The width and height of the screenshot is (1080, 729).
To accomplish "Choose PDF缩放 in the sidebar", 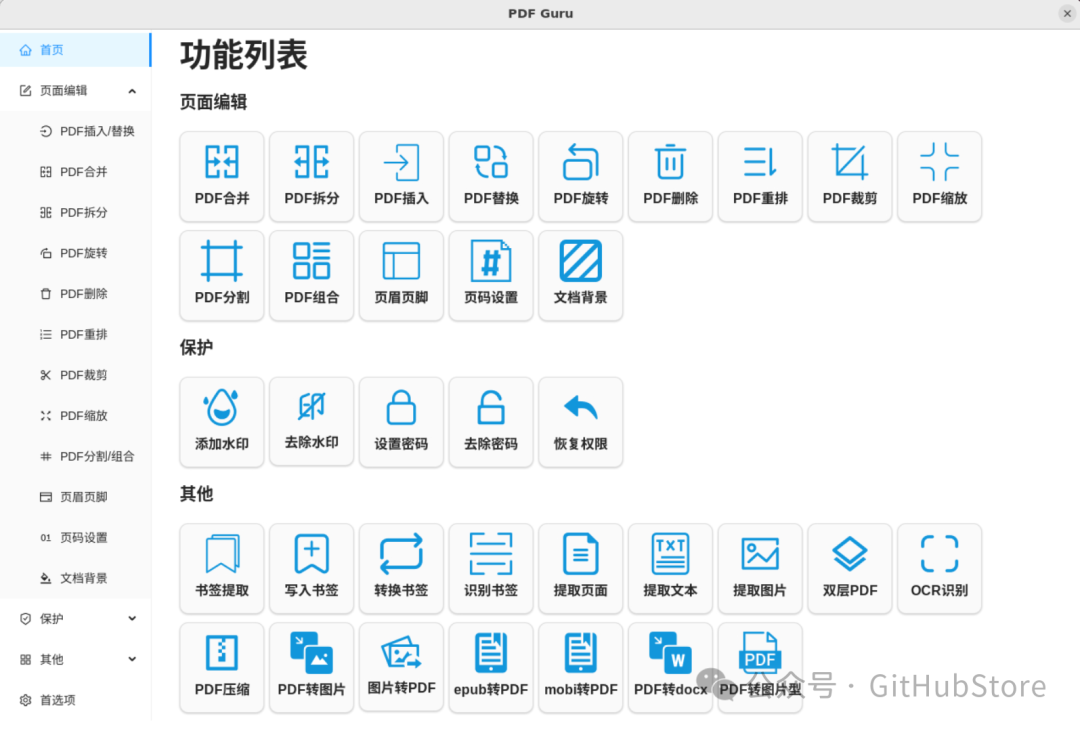I will click(x=76, y=415).
